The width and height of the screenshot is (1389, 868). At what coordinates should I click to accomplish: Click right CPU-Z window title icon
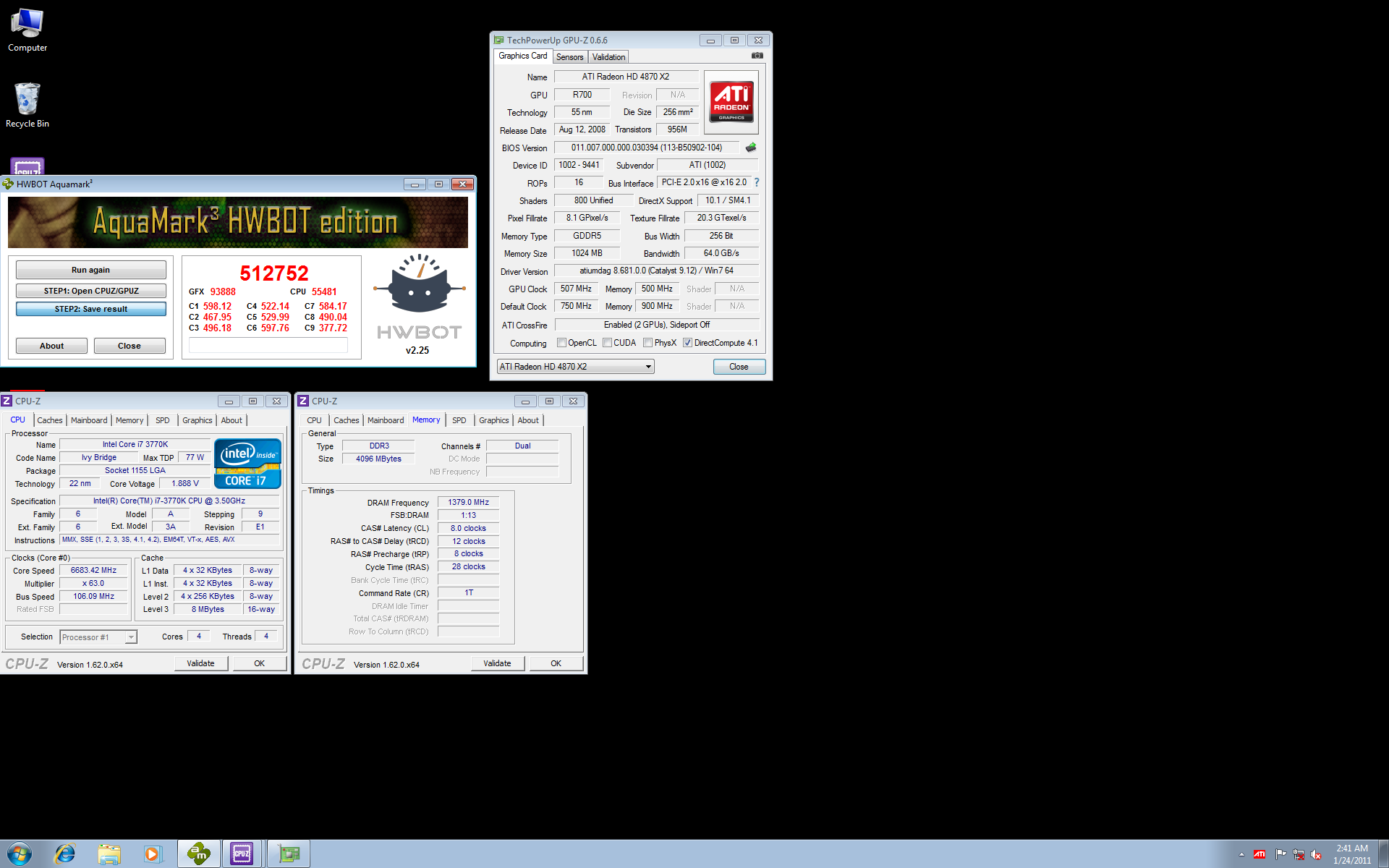(x=303, y=401)
